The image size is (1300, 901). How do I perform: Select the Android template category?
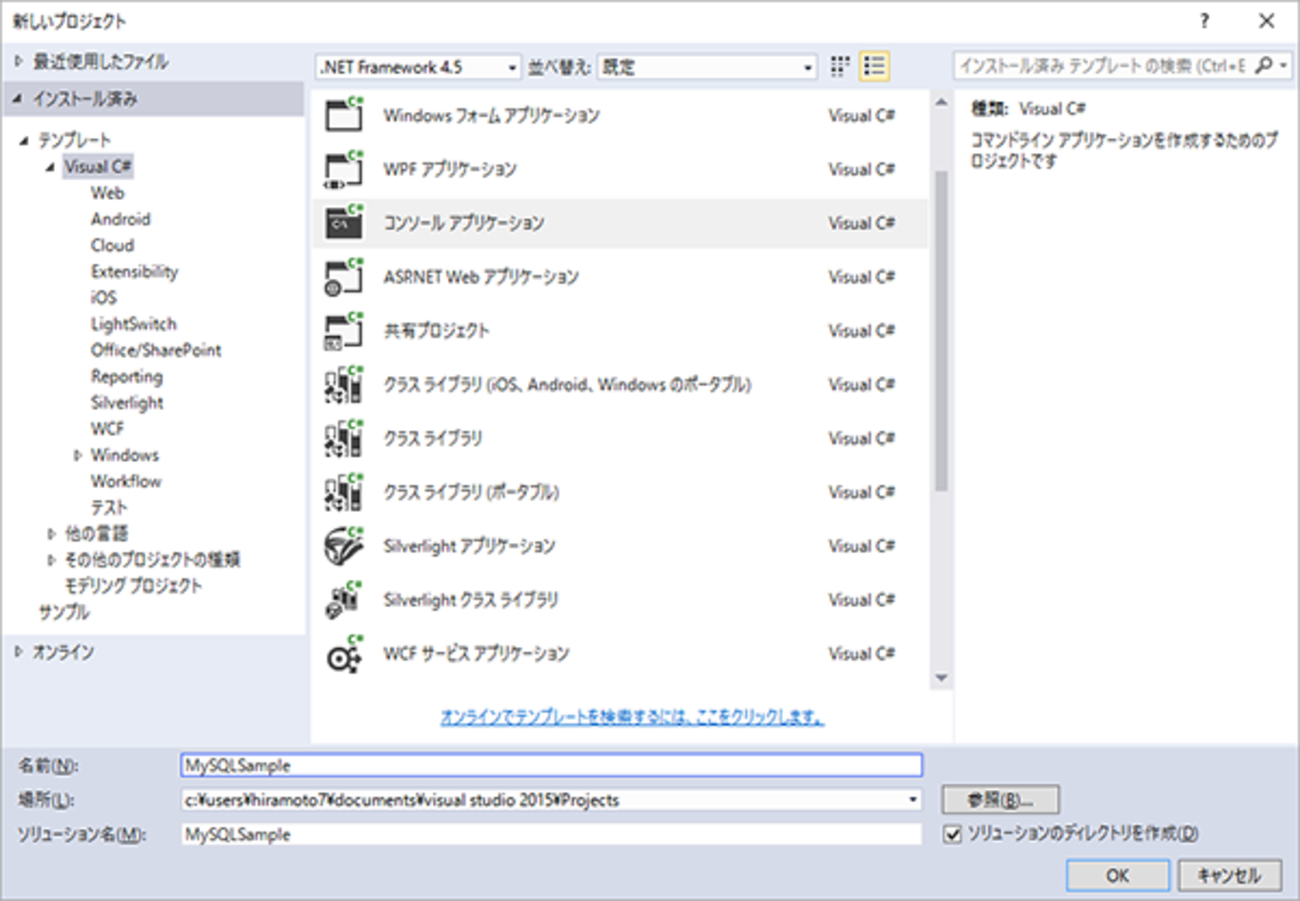121,219
